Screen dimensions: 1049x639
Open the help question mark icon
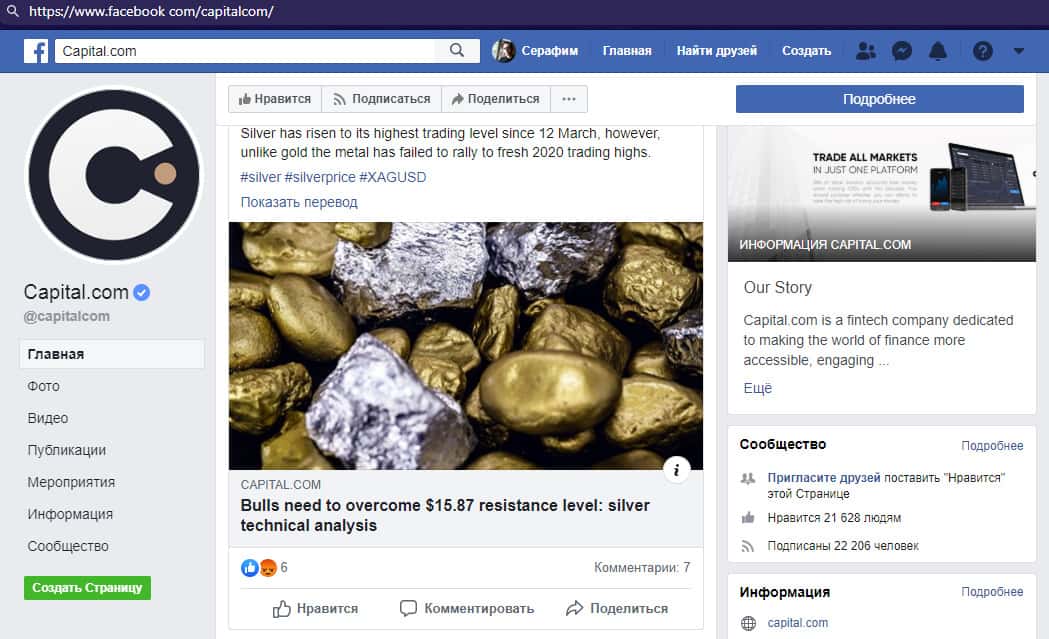[982, 51]
